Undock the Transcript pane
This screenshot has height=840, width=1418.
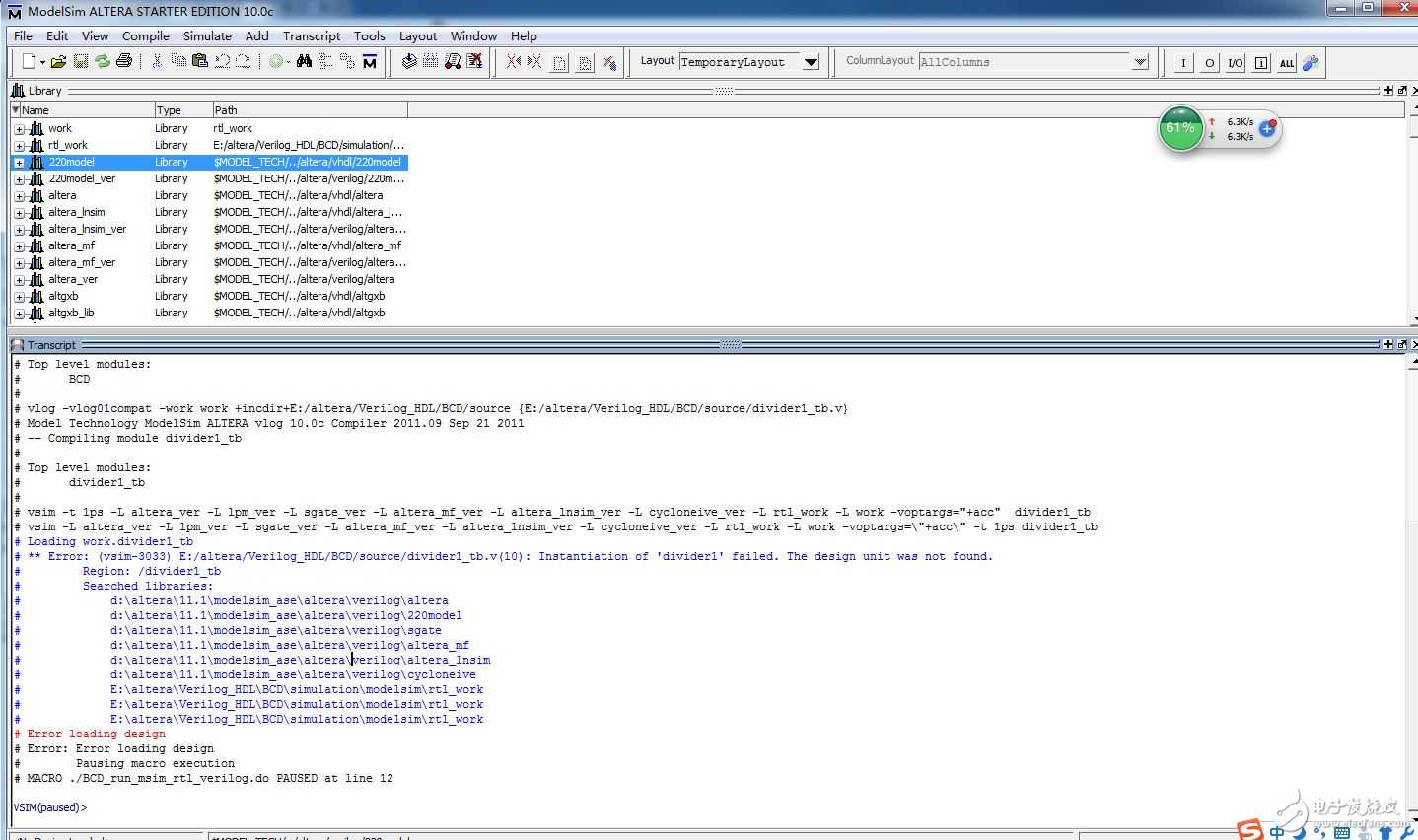pos(1401,344)
